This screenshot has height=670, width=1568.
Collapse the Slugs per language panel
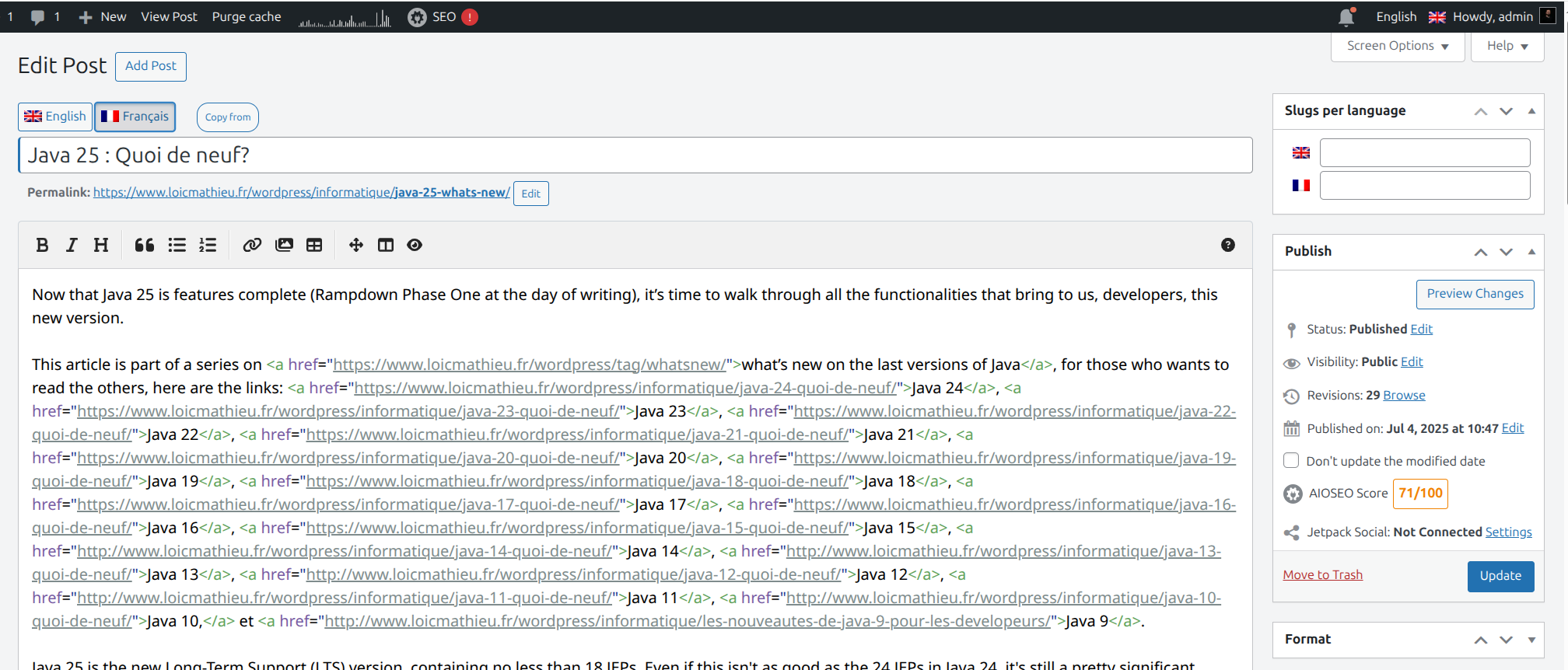pyautogui.click(x=1531, y=111)
